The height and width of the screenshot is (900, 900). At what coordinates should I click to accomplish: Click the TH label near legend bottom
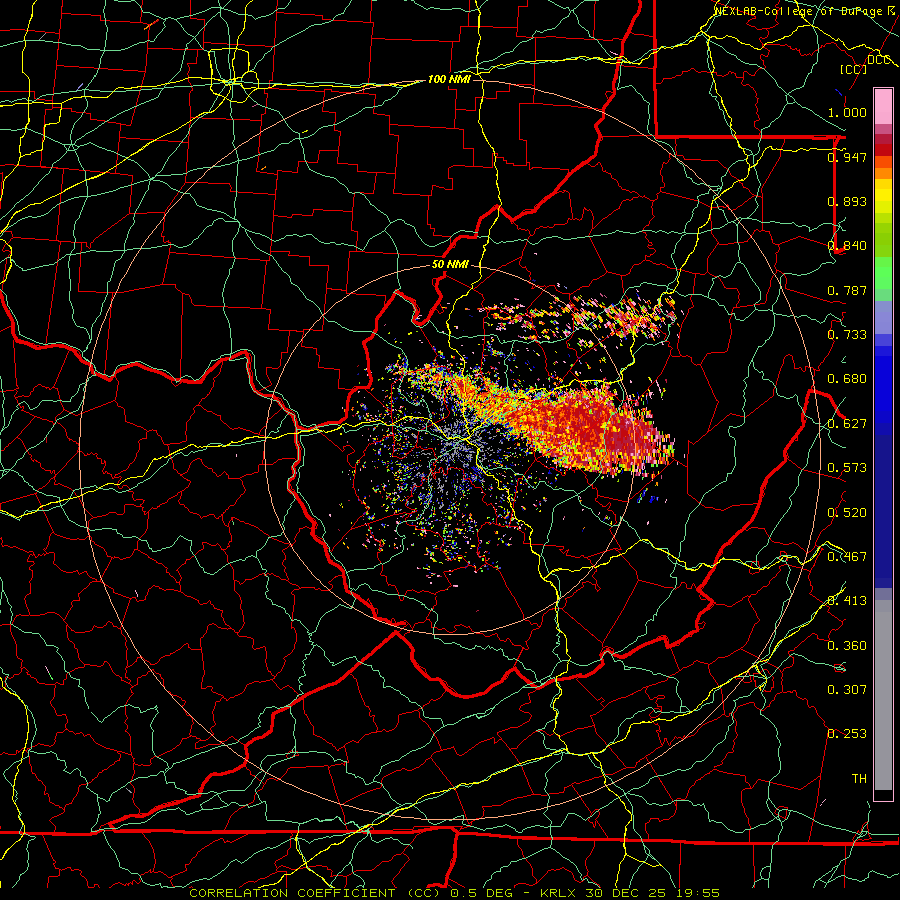click(859, 778)
